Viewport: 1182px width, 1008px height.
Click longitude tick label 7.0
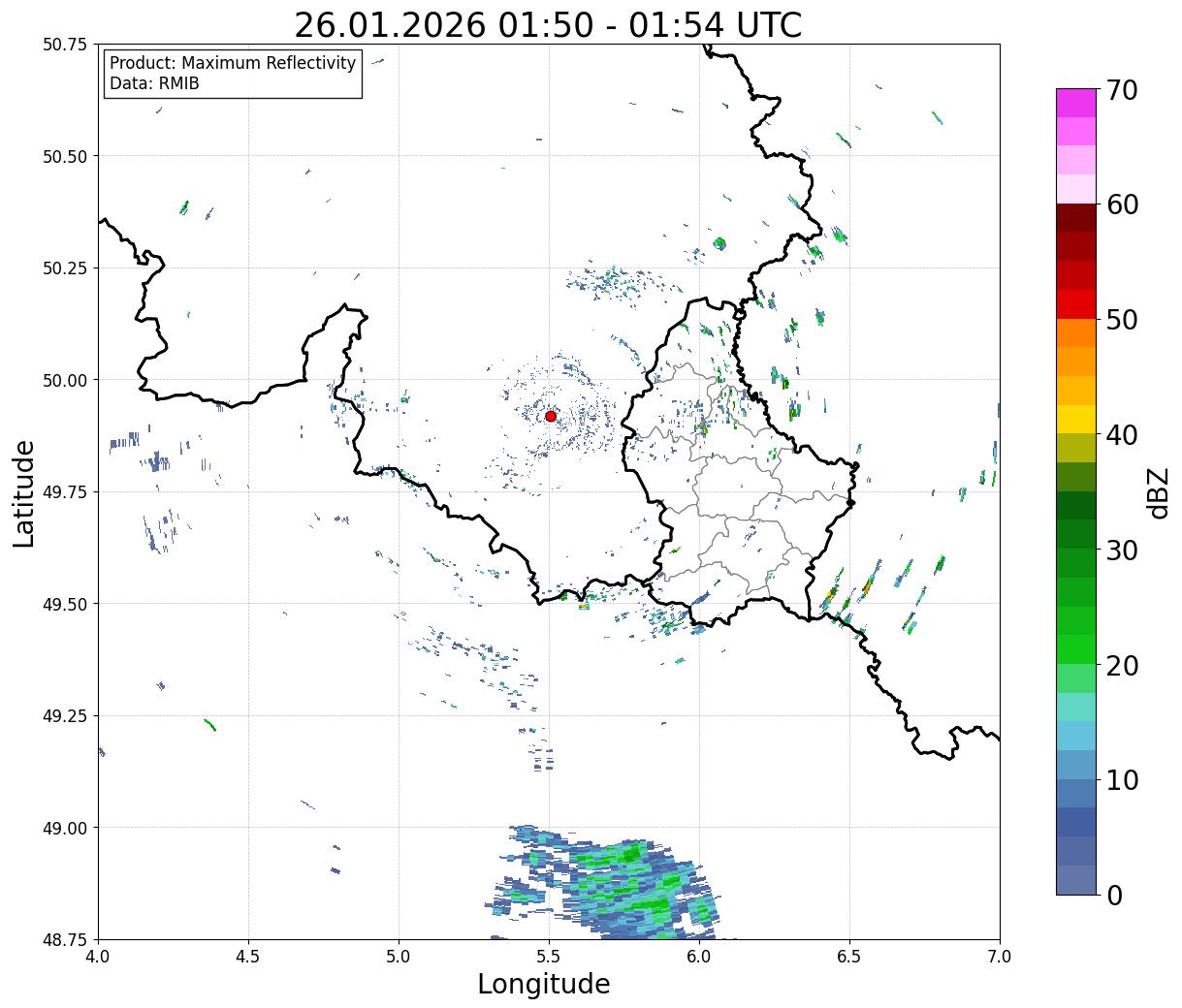[1000, 957]
